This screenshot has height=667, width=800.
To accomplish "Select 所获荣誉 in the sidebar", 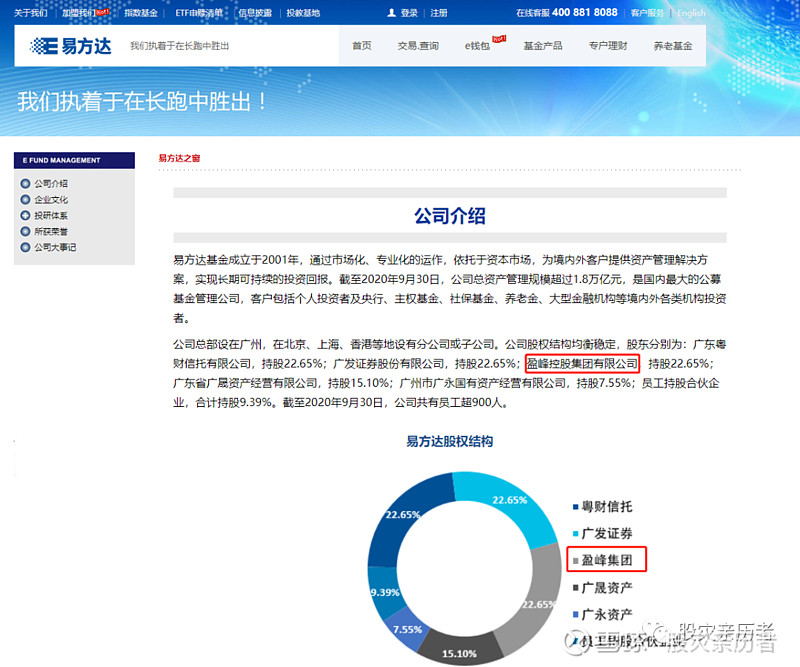I will tap(51, 231).
